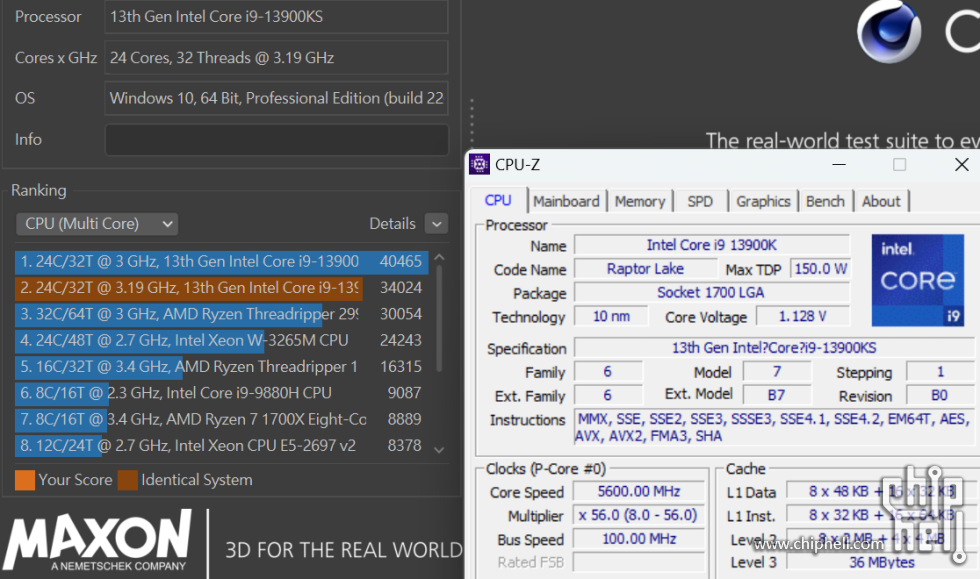This screenshot has height=579, width=980.
Task: Click the Cinebench logo sphere icon
Action: tap(889, 30)
